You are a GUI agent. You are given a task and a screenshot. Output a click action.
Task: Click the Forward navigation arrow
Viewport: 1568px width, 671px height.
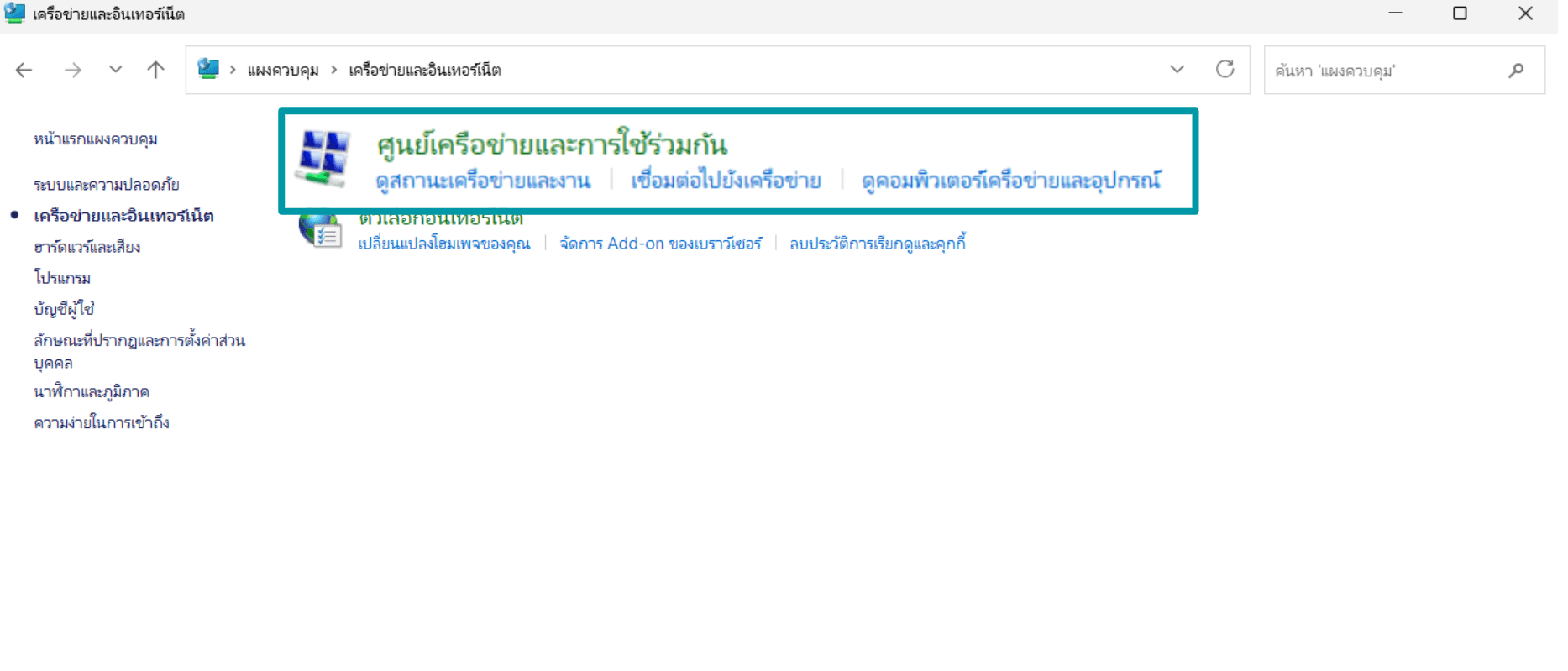tap(73, 71)
